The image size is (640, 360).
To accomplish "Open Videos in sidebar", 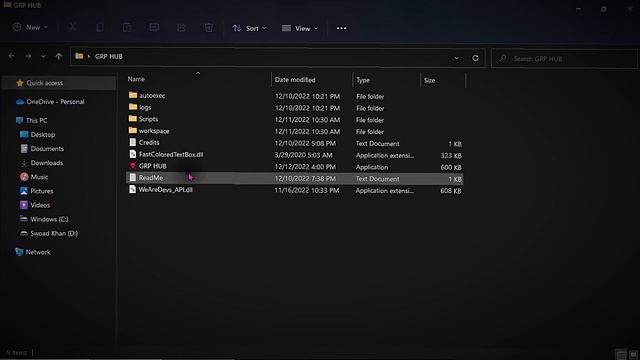I will (40, 205).
